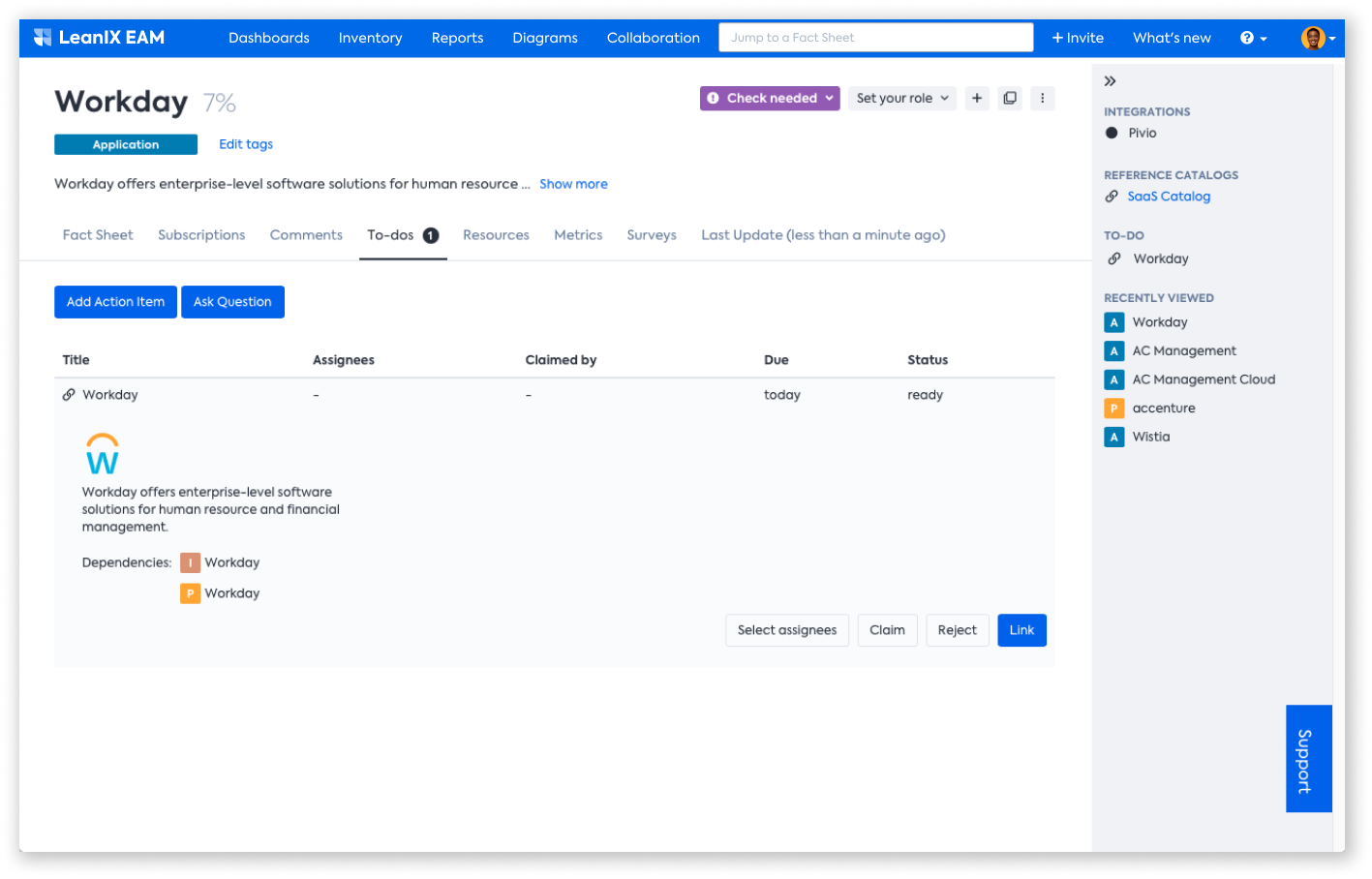Open the Comments tab

point(306,235)
